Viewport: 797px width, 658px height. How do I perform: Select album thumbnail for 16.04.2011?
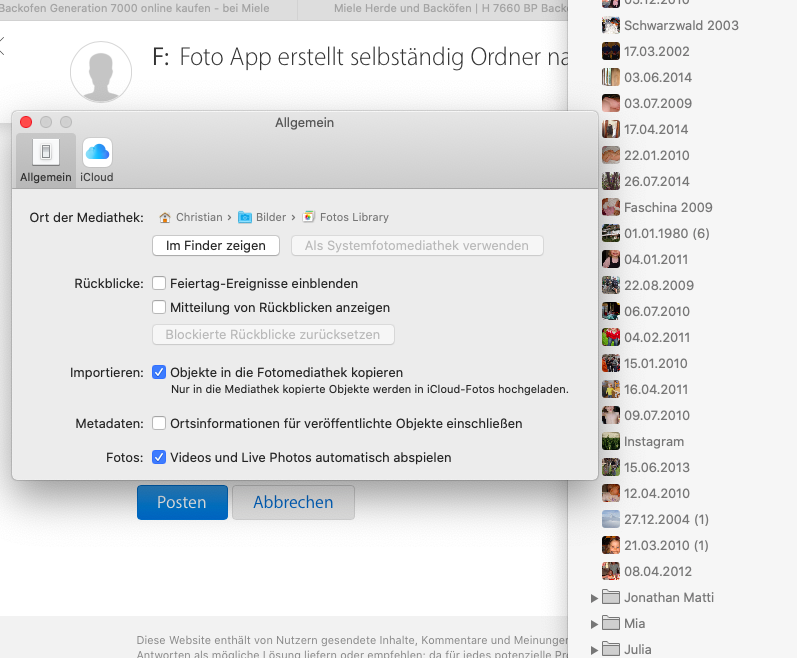[610, 389]
